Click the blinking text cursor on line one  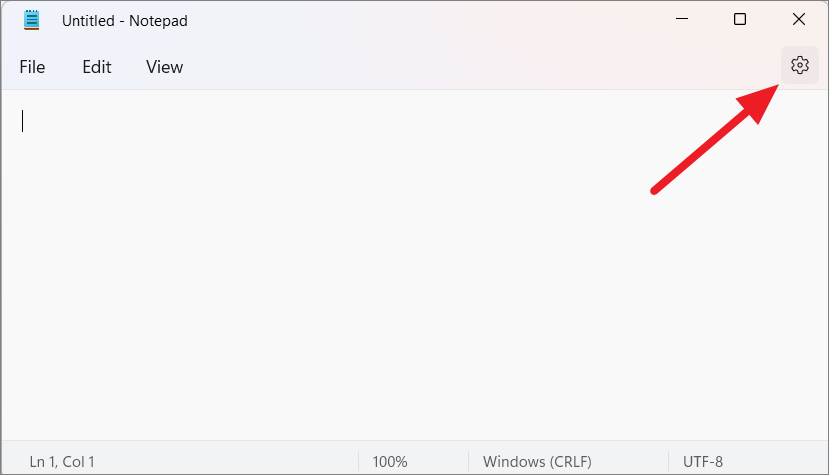coord(22,121)
